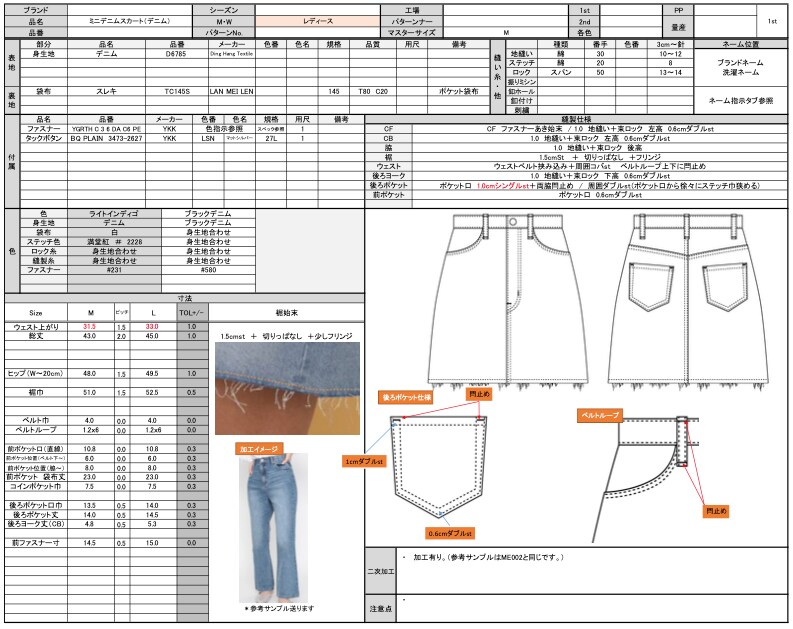793x629 pixels.
Task: Select the orange ベルトループ callout label
Action: [x=600, y=415]
